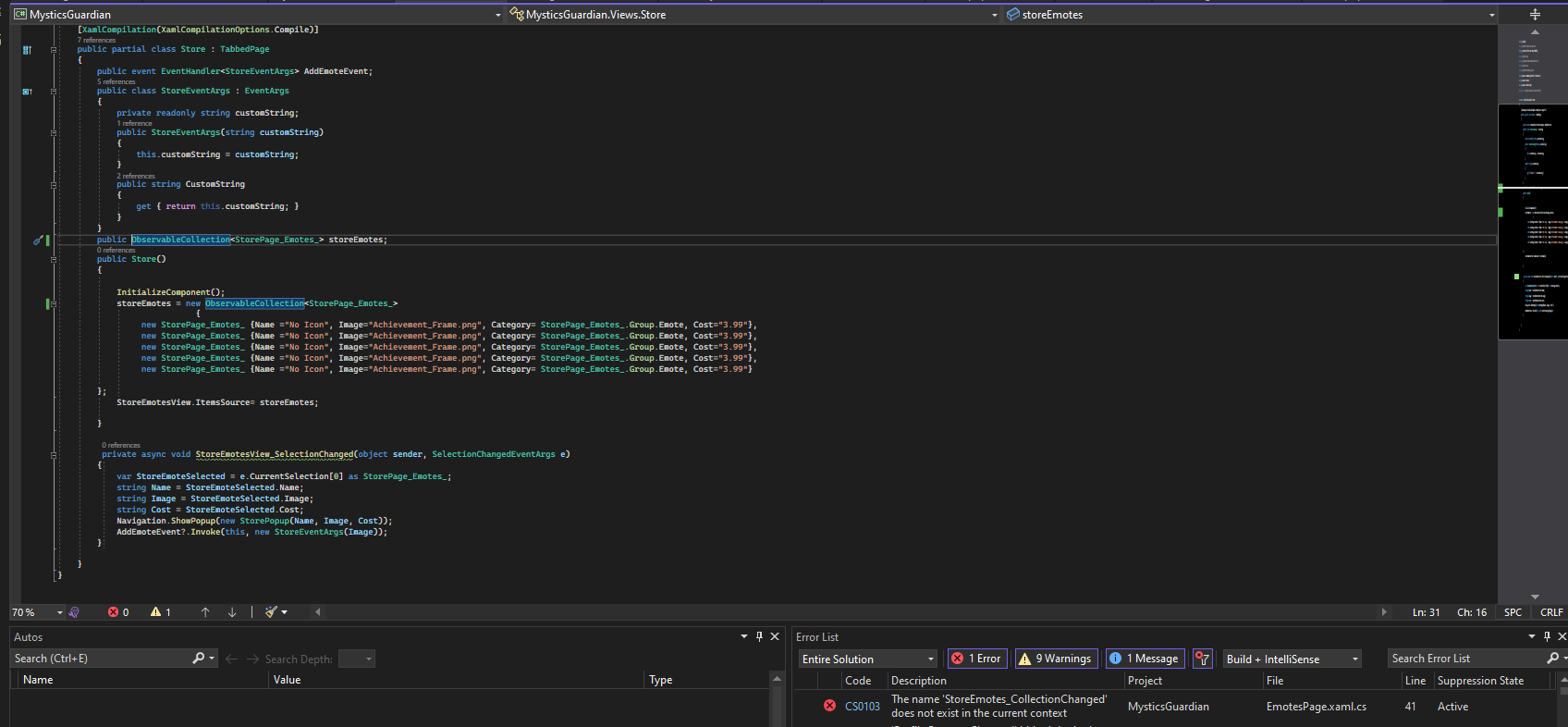Click '5 references' CodeLens above StoreEventArgs class
Viewport: 1568px width, 727px height.
pos(116,81)
